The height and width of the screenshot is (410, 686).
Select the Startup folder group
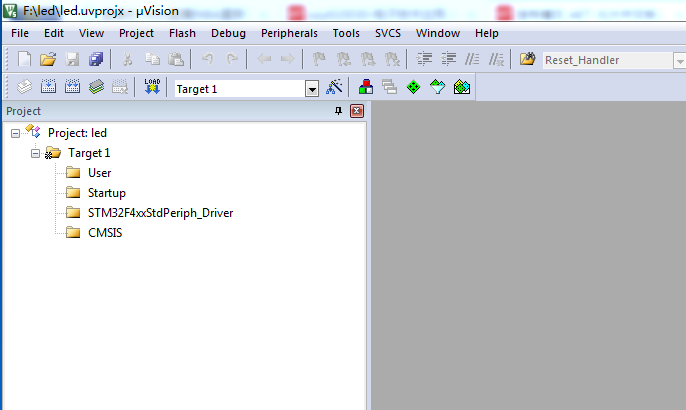106,193
